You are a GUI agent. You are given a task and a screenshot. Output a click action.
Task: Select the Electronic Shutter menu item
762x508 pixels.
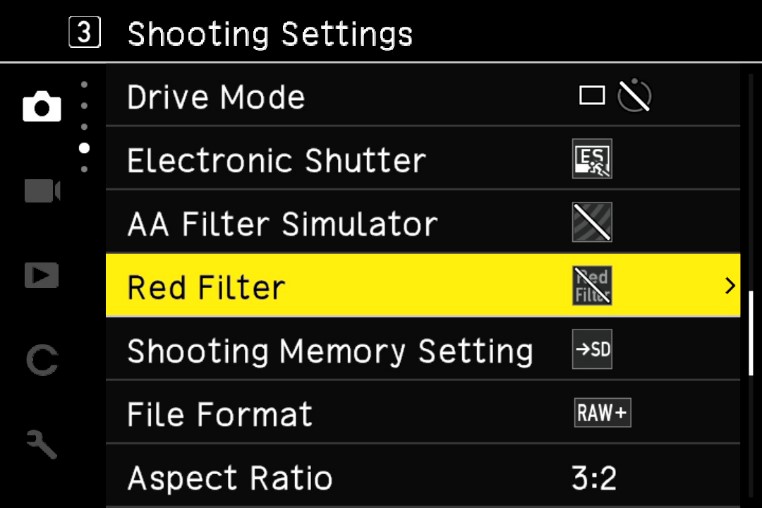point(423,158)
